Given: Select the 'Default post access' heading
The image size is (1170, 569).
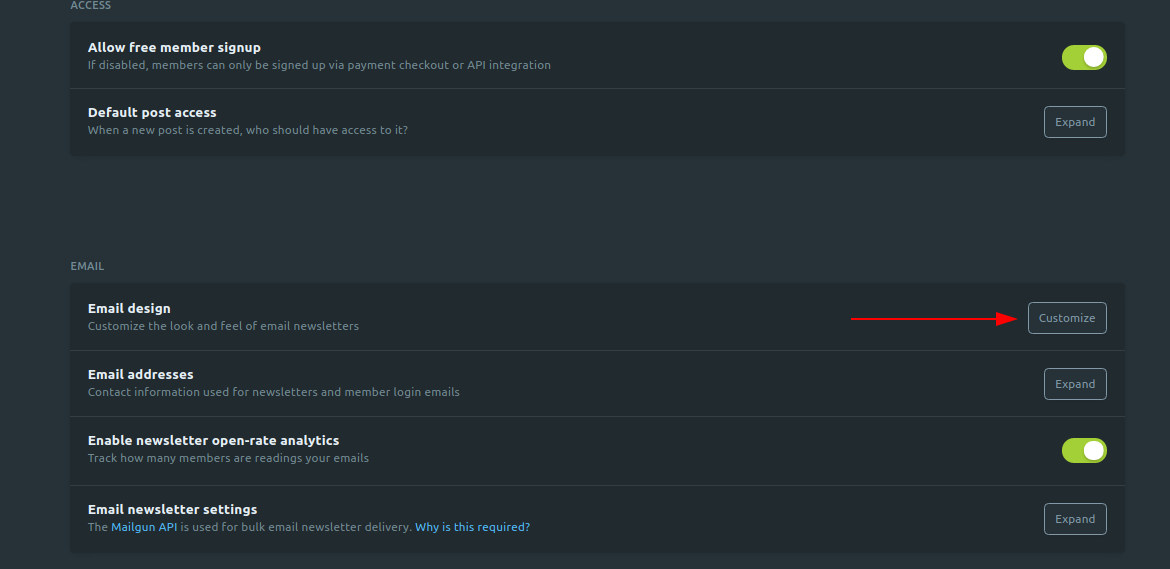Looking at the screenshot, I should (x=152, y=113).
